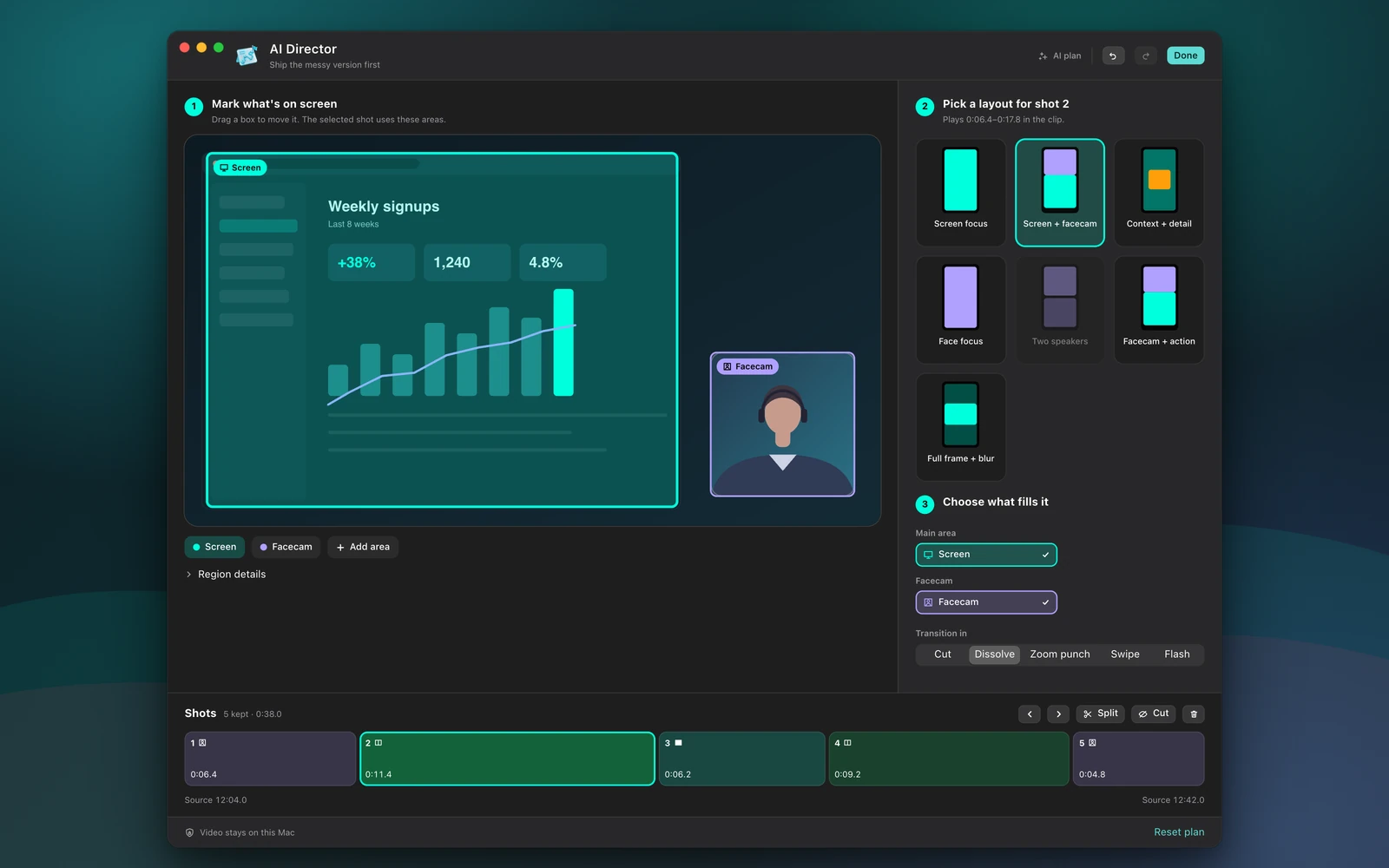Viewport: 1389px width, 868px height.
Task: Click the redo arrow button
Action: [x=1146, y=56]
